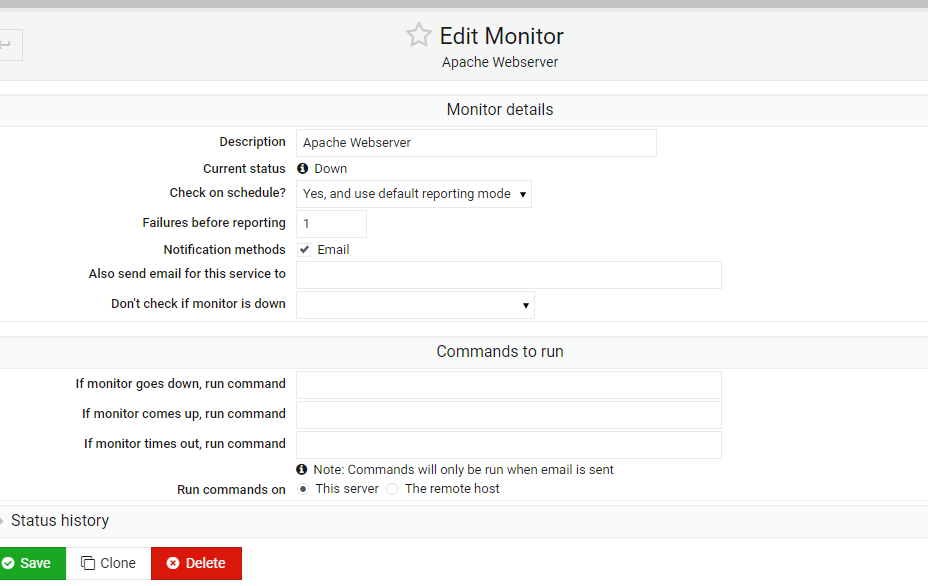This screenshot has width=928, height=586.
Task: Click the 'Monitor details' section header
Action: (500, 110)
